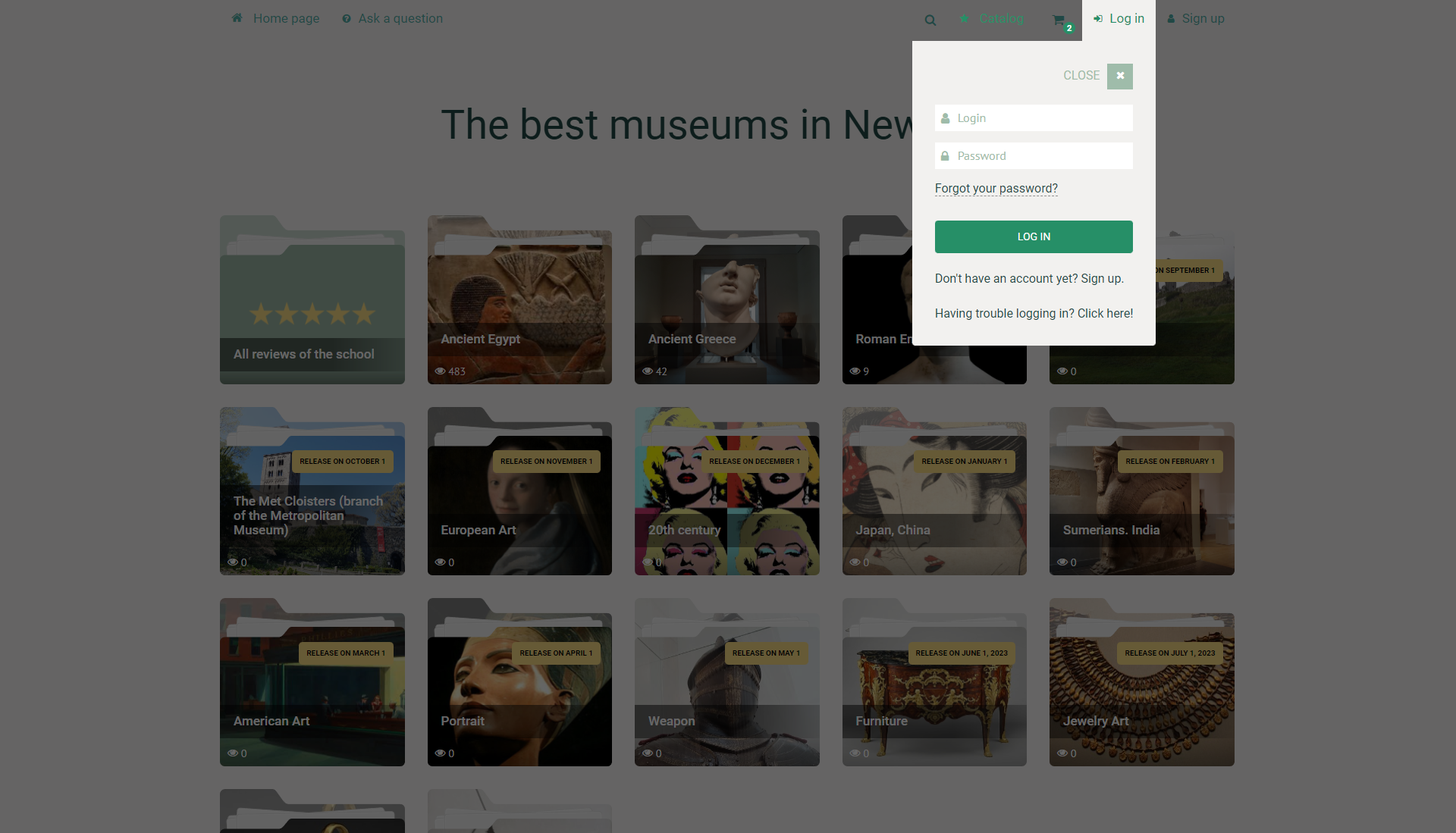Open All reviews of the school folder
Image resolution: width=1456 pixels, height=833 pixels.
pyautogui.click(x=312, y=300)
